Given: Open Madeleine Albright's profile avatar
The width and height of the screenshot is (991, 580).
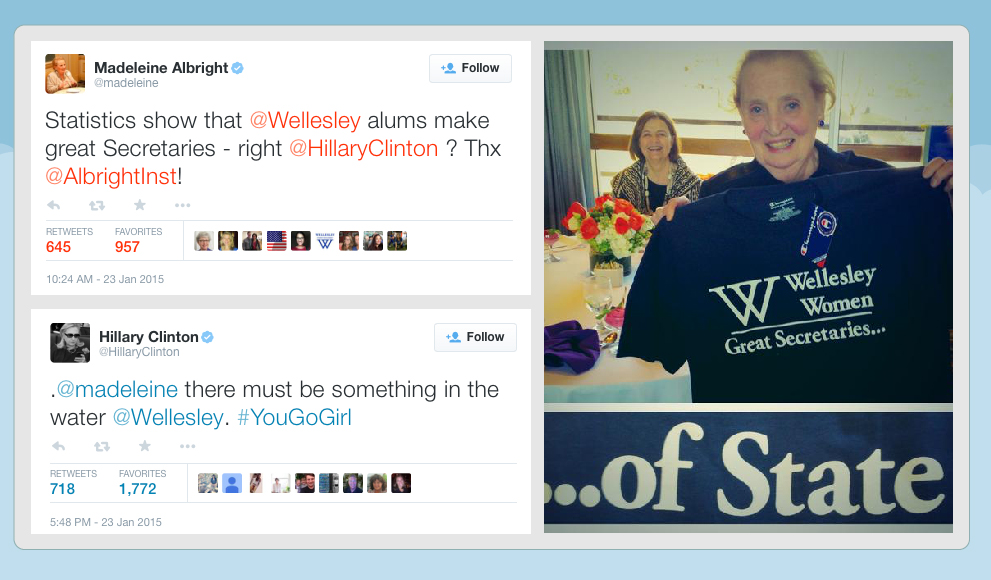Looking at the screenshot, I should 65,74.
